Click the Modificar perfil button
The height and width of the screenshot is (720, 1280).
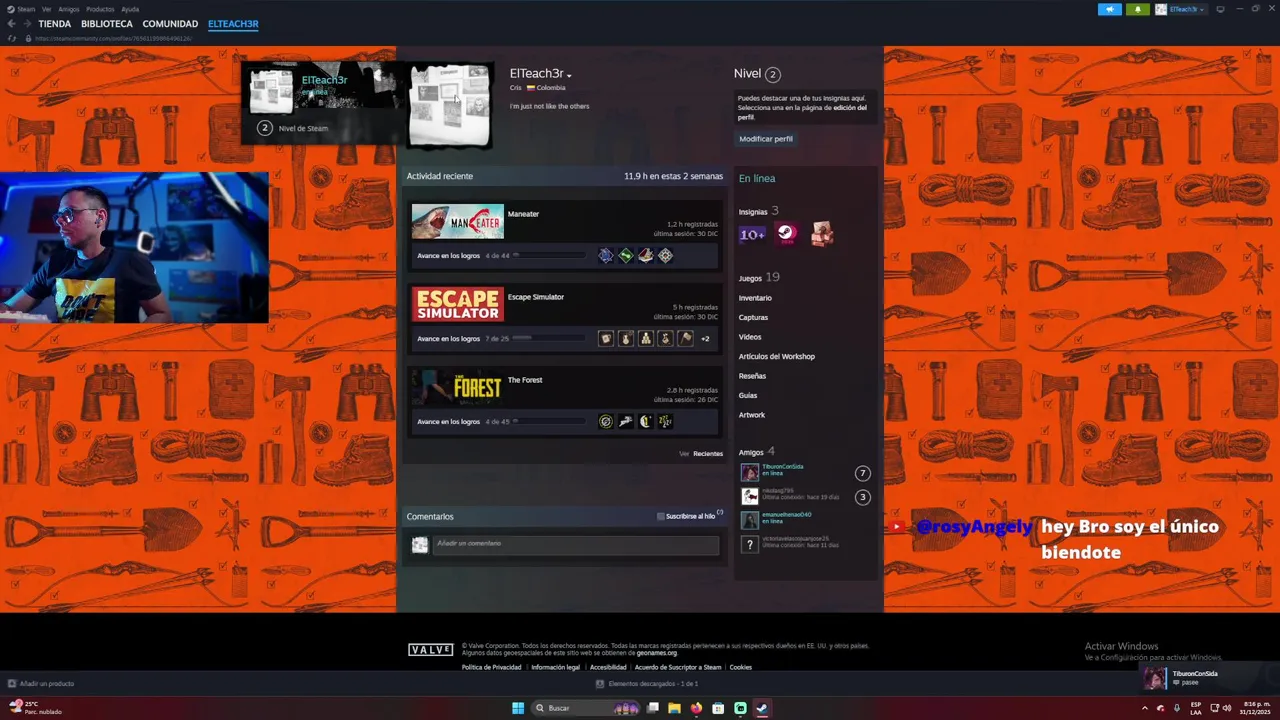766,139
